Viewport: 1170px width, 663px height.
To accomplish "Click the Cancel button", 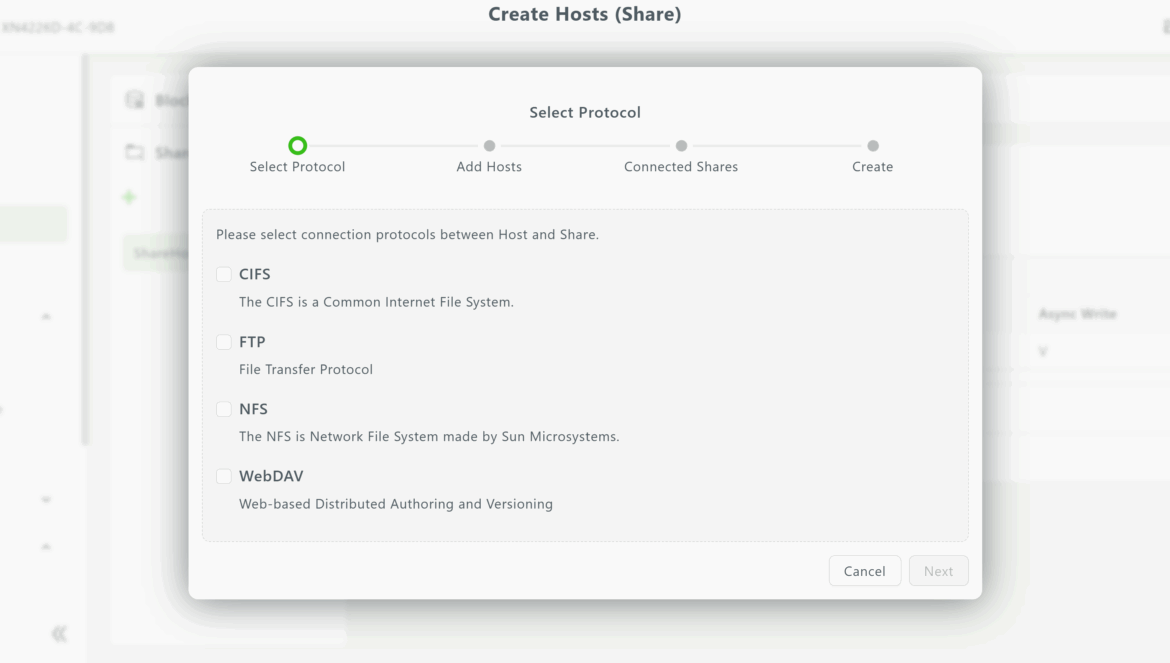I will [864, 571].
